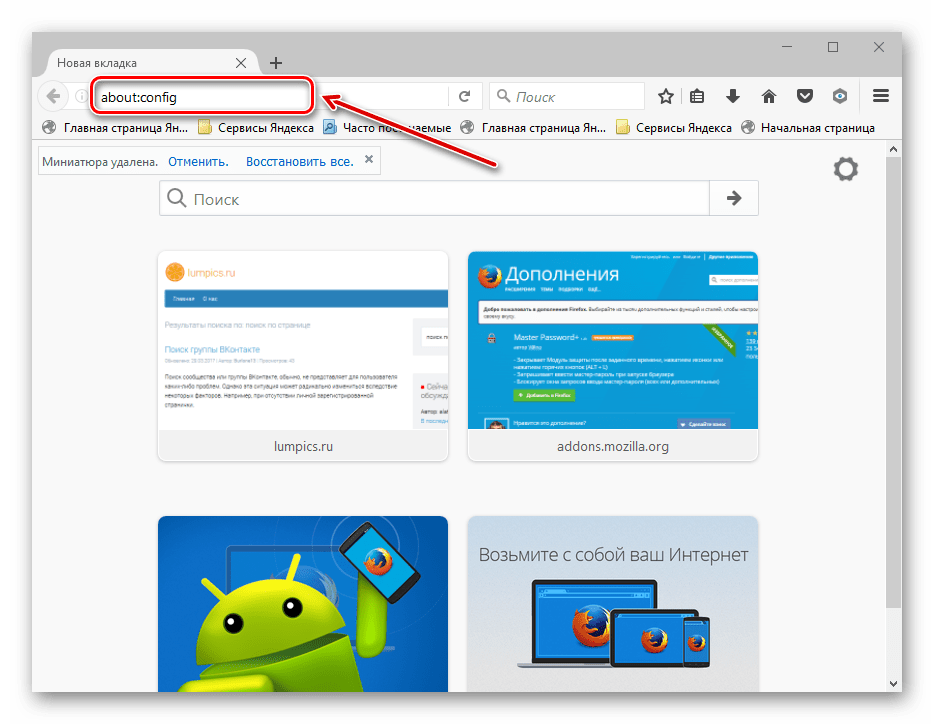Click the toolbar Поиск search field
934x724 pixels.
click(x=566, y=97)
